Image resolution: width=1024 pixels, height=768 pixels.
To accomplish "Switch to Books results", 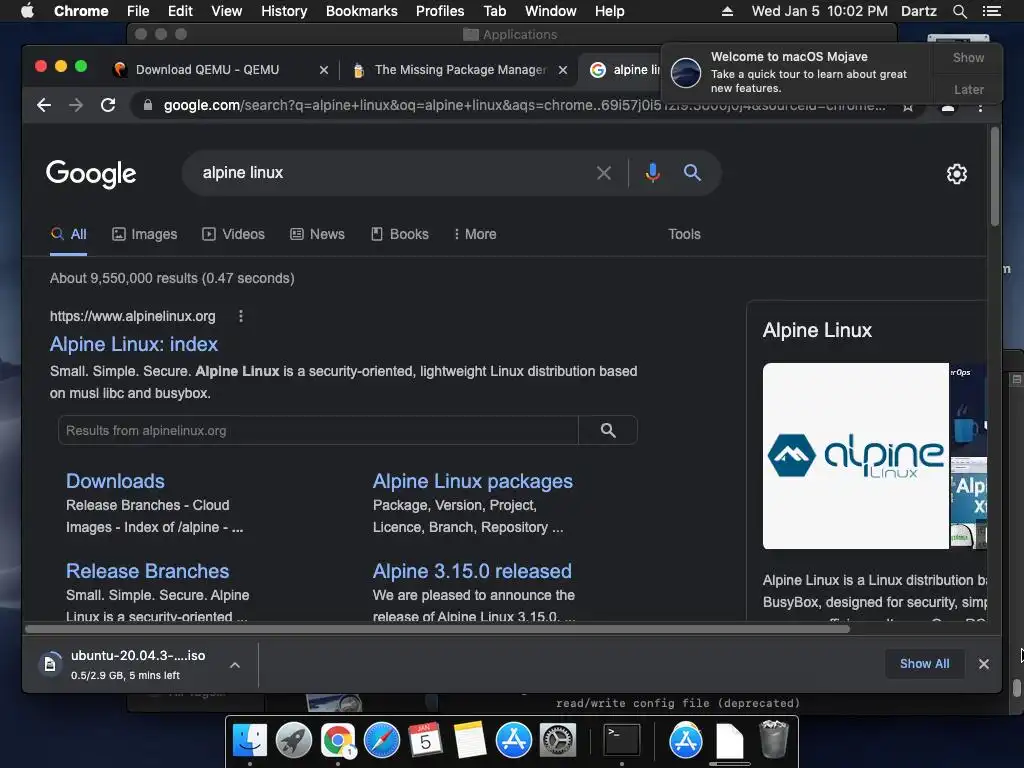I will [x=400, y=234].
